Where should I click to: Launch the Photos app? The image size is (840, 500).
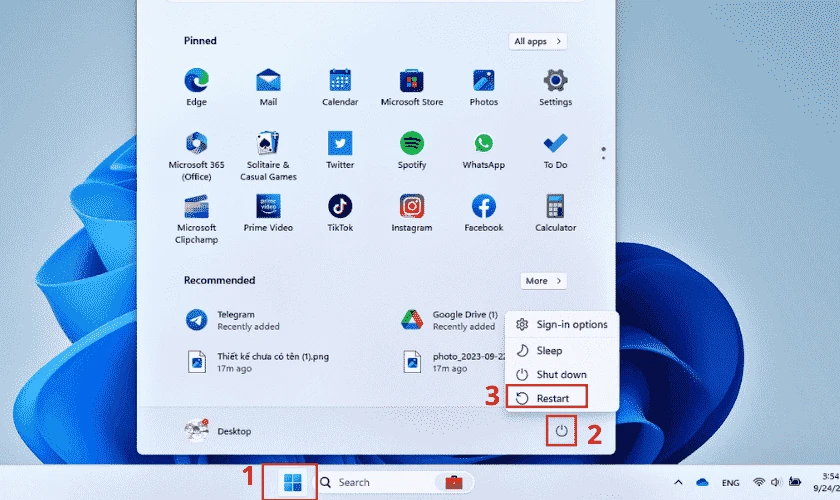[483, 87]
